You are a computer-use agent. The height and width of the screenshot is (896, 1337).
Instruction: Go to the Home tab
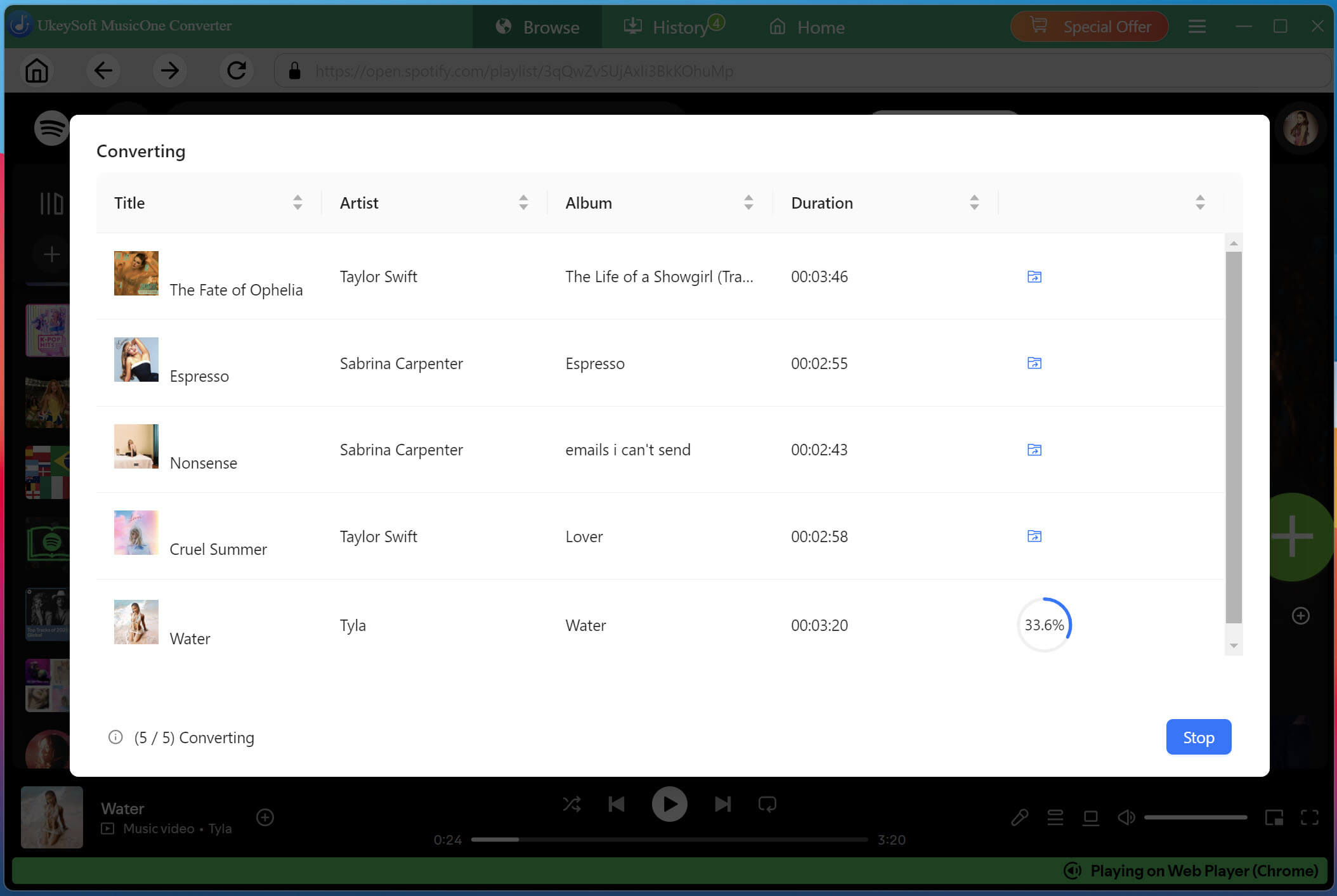coord(807,27)
